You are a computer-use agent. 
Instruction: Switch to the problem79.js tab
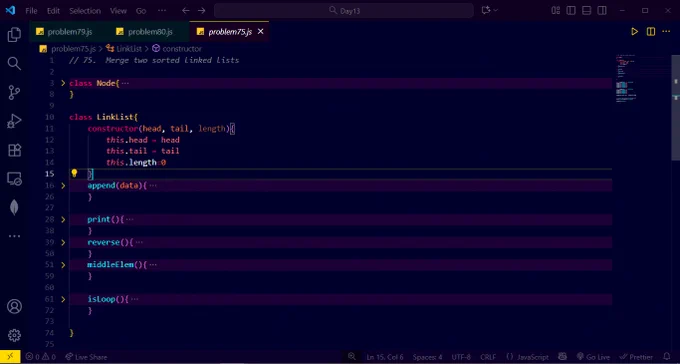[69, 32]
